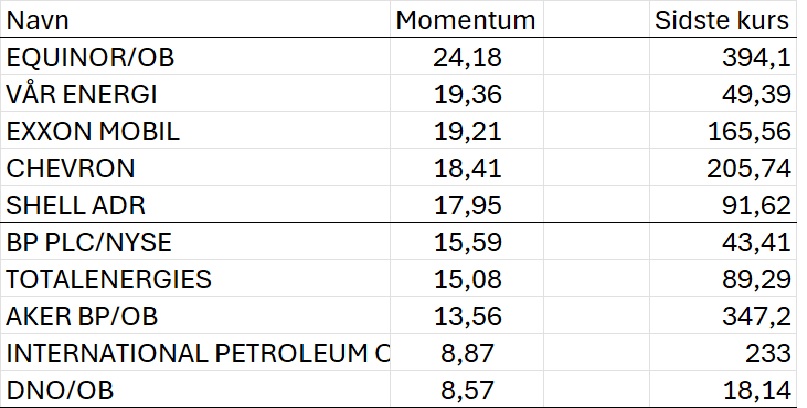The width and height of the screenshot is (807, 408).
Task: Select the momentum value 19,21
Action: (467, 131)
